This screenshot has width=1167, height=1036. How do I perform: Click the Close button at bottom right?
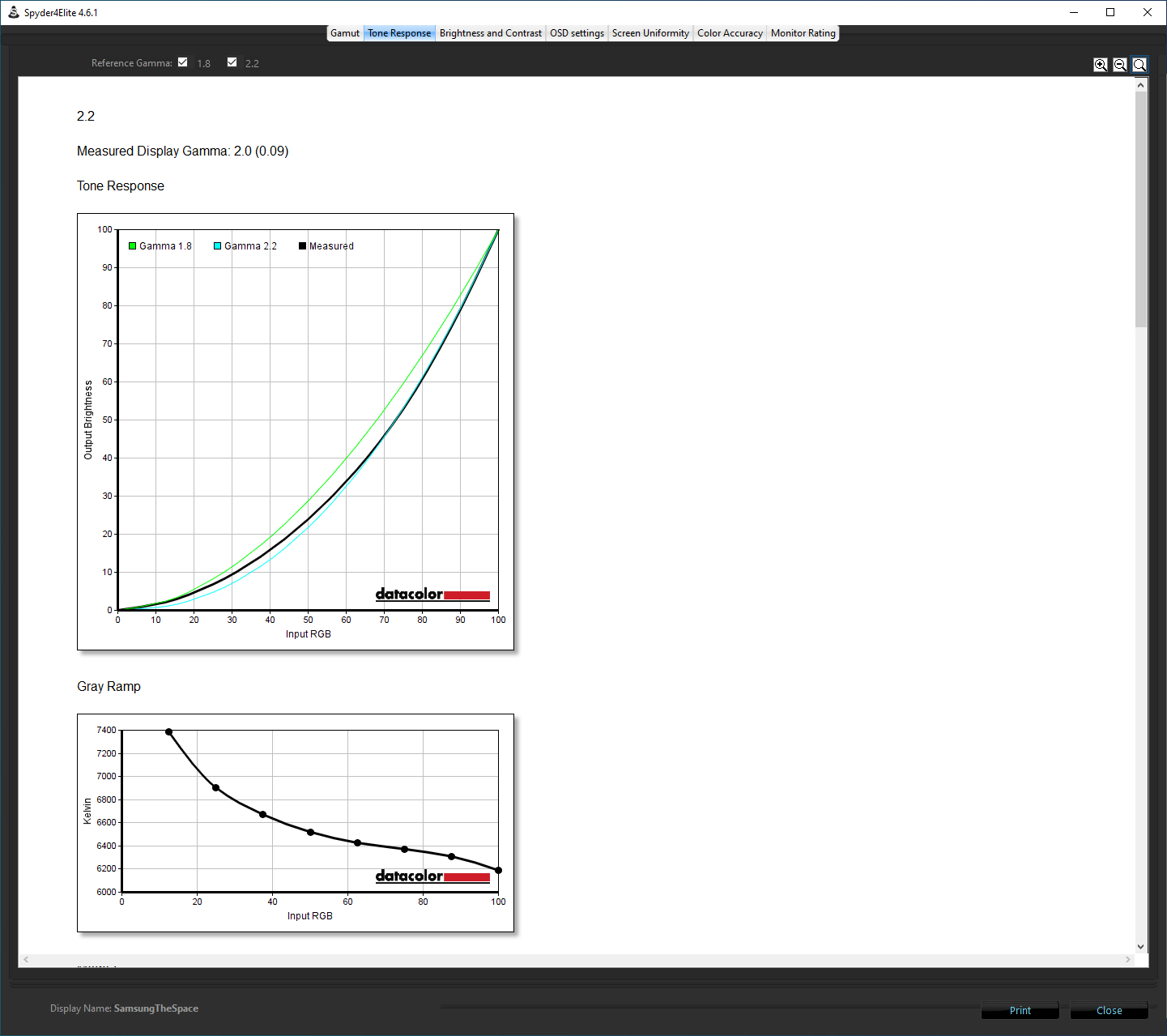[1109, 1010]
